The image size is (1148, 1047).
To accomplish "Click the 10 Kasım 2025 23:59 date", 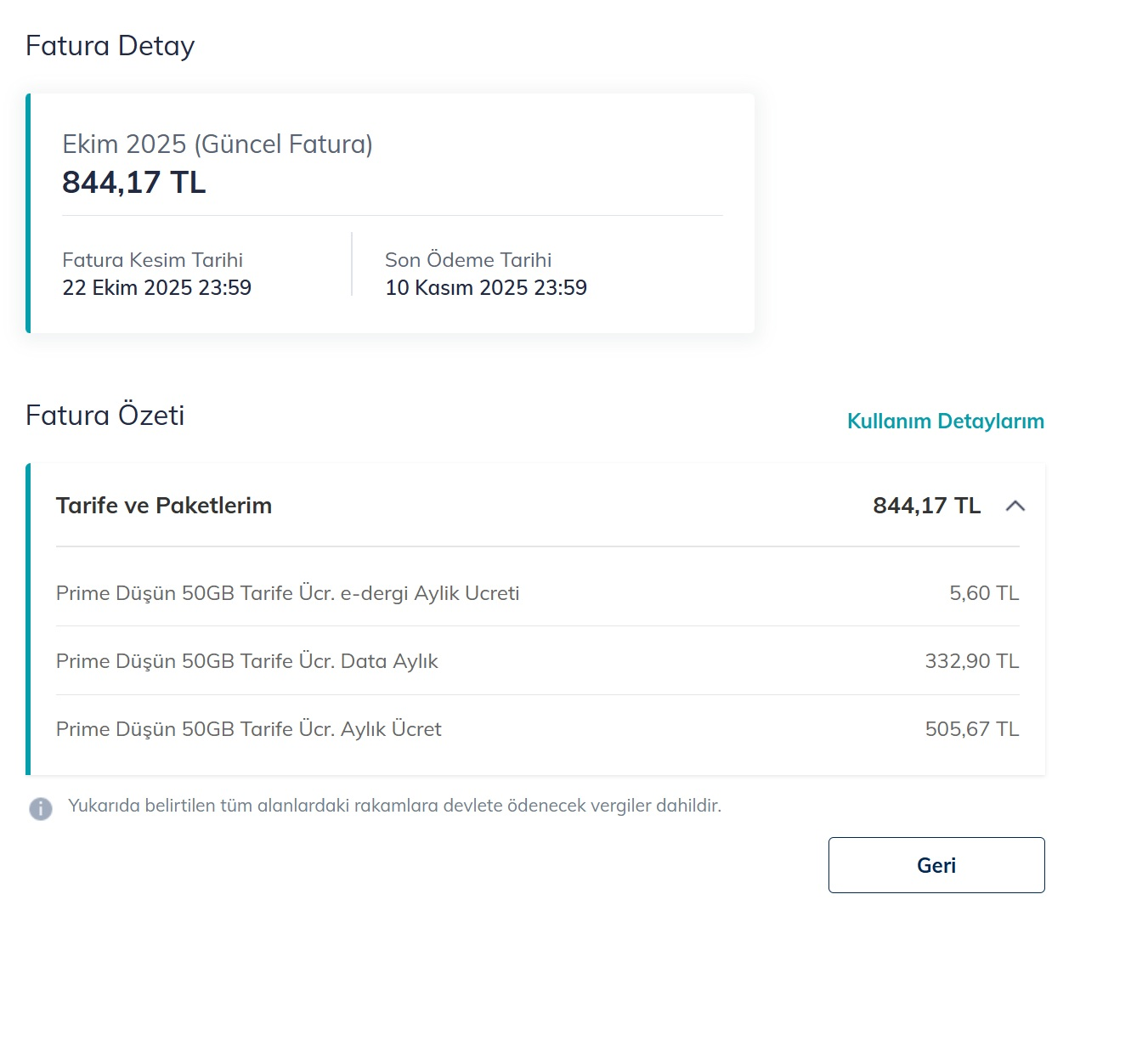I will (486, 288).
